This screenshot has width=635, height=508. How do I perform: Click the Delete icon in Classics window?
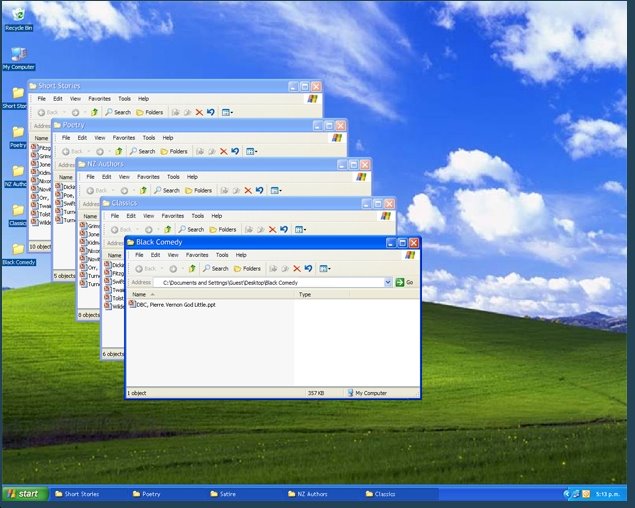(x=273, y=229)
